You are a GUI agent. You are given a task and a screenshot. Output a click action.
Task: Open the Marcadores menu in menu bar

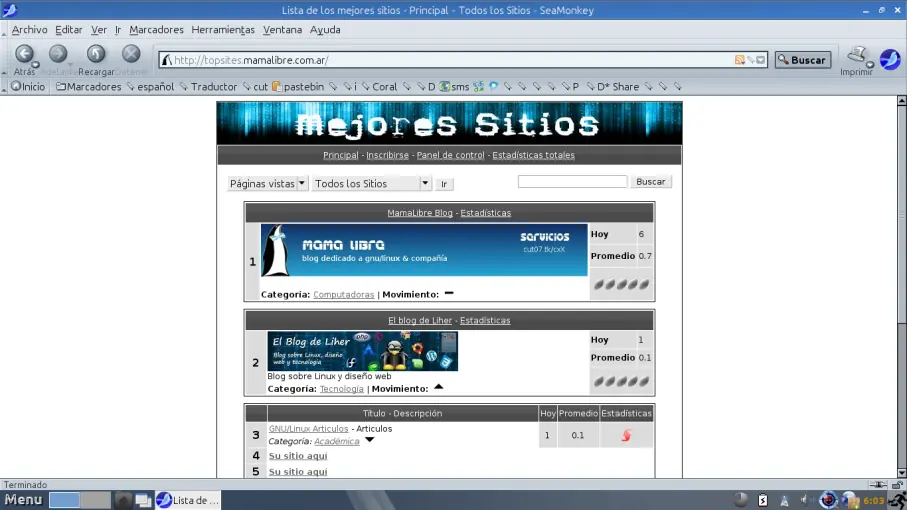coord(156,30)
